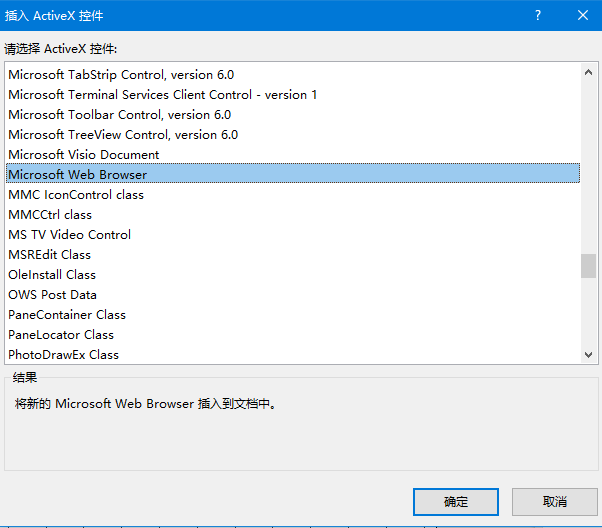Choose OleInstall Class from the list
This screenshot has width=602, height=528.
click(x=52, y=275)
